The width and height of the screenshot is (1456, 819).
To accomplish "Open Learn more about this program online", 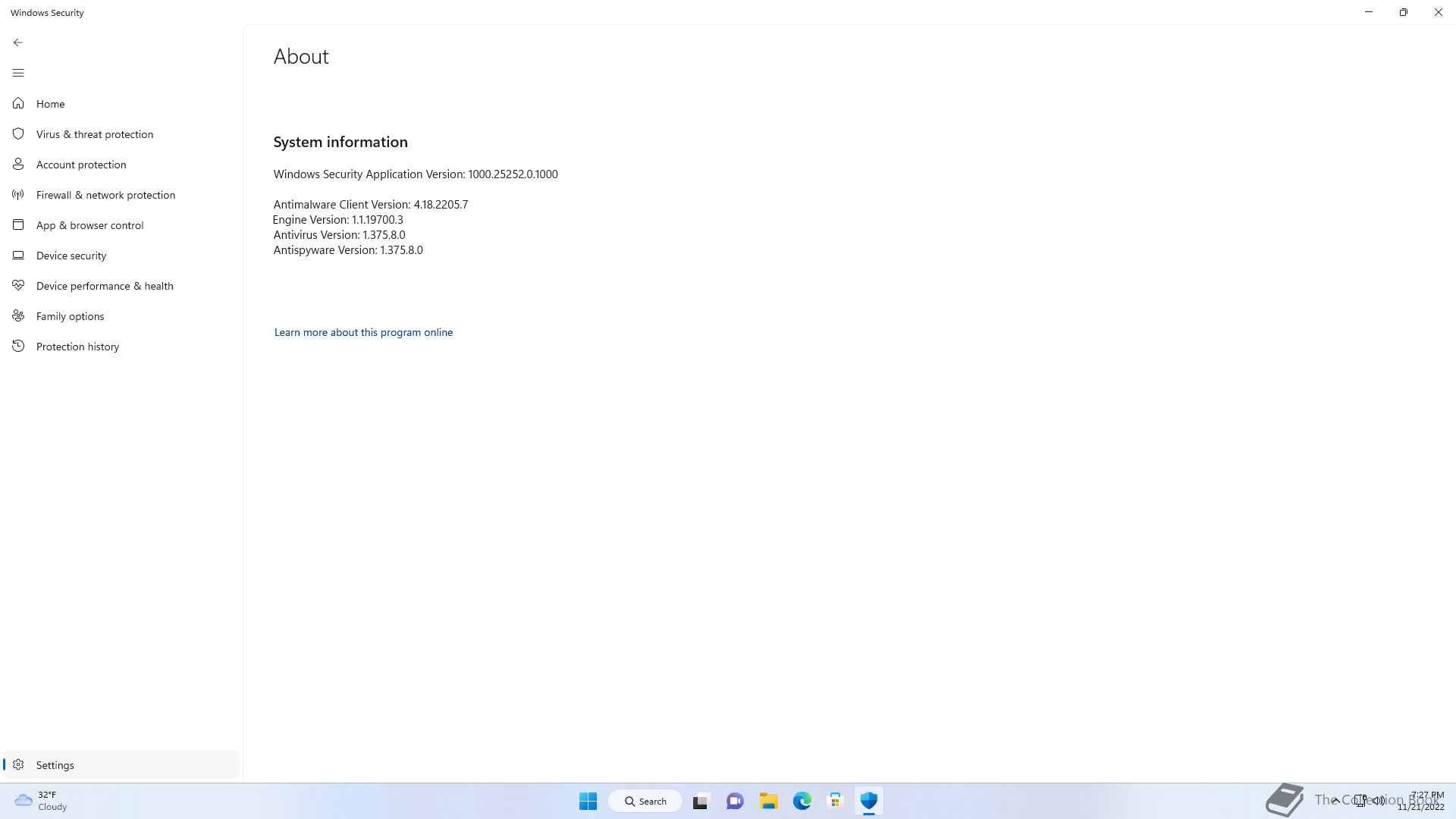I will point(363,332).
